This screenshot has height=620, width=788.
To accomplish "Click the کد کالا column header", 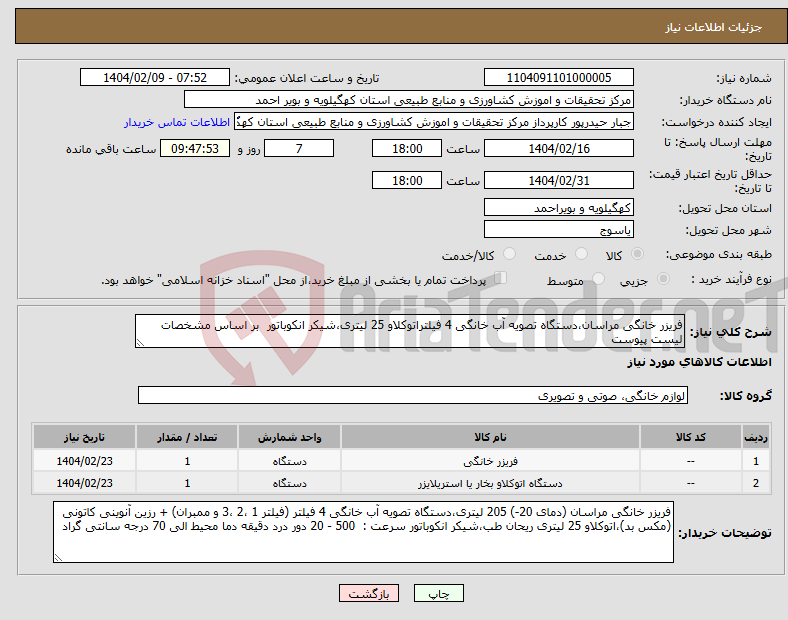I will coord(691,437).
